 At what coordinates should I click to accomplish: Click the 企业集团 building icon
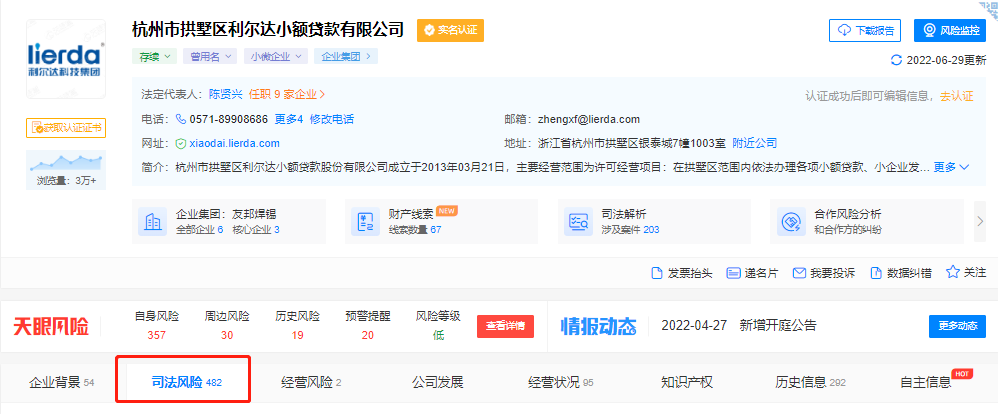pyautogui.click(x=153, y=222)
